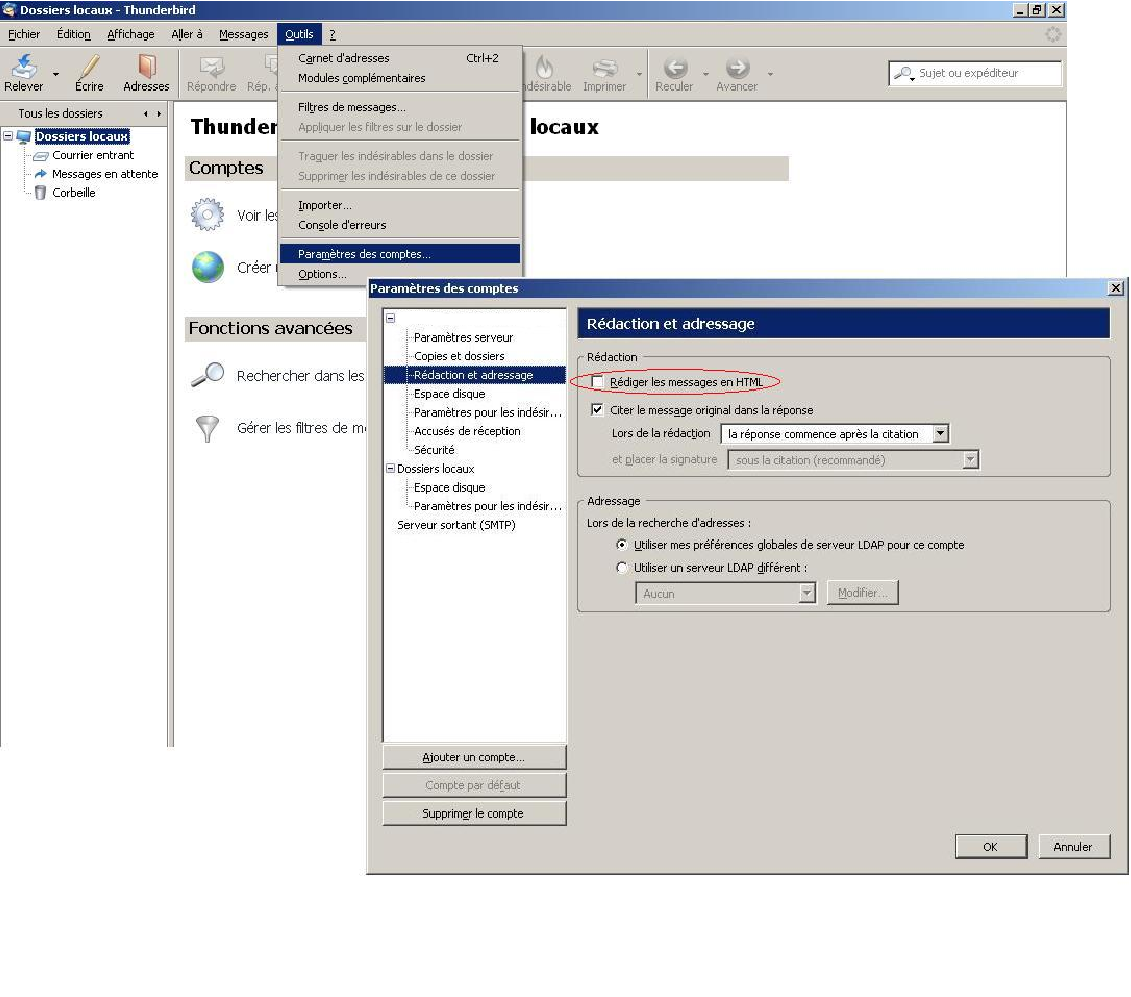Click the Sujet ou expéditeur search field
Image resolution: width=1131 pixels, height=997 pixels.
975,73
